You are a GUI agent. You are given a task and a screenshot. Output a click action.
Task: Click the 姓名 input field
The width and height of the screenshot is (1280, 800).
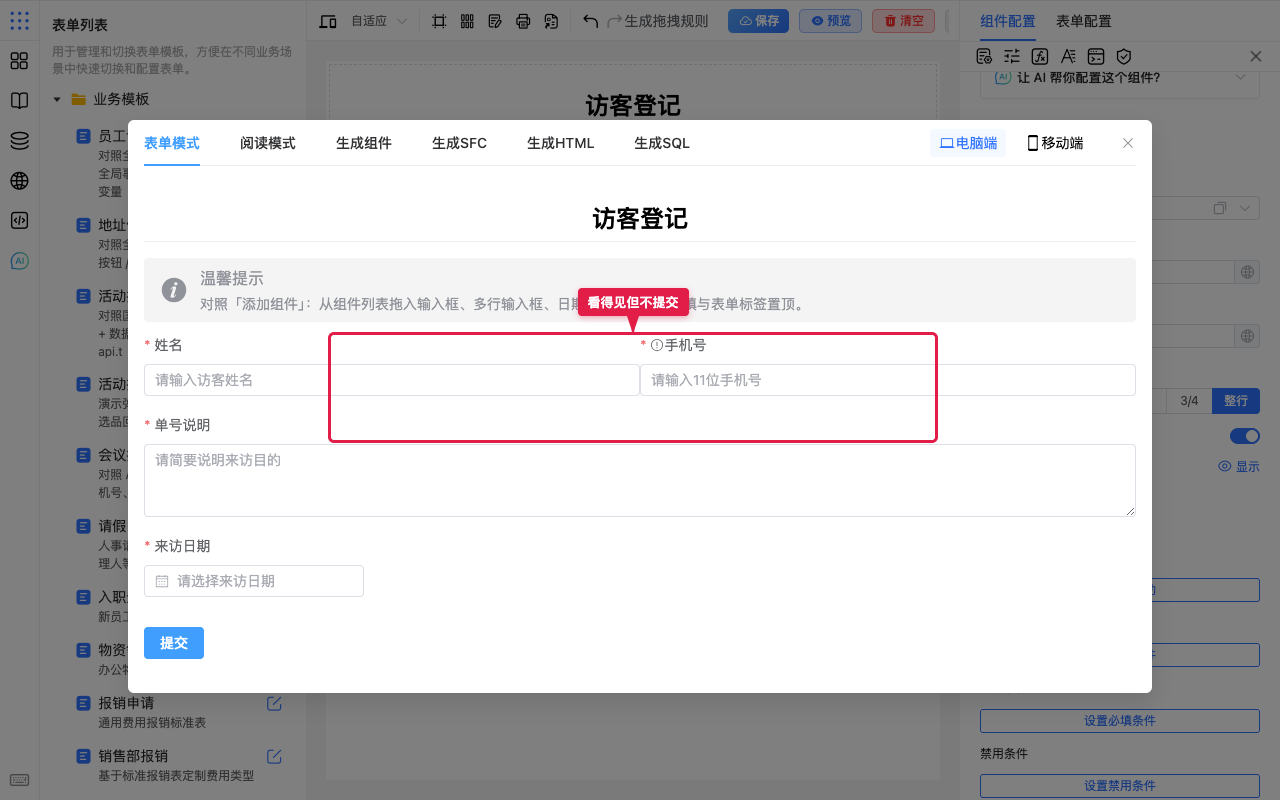pos(392,380)
